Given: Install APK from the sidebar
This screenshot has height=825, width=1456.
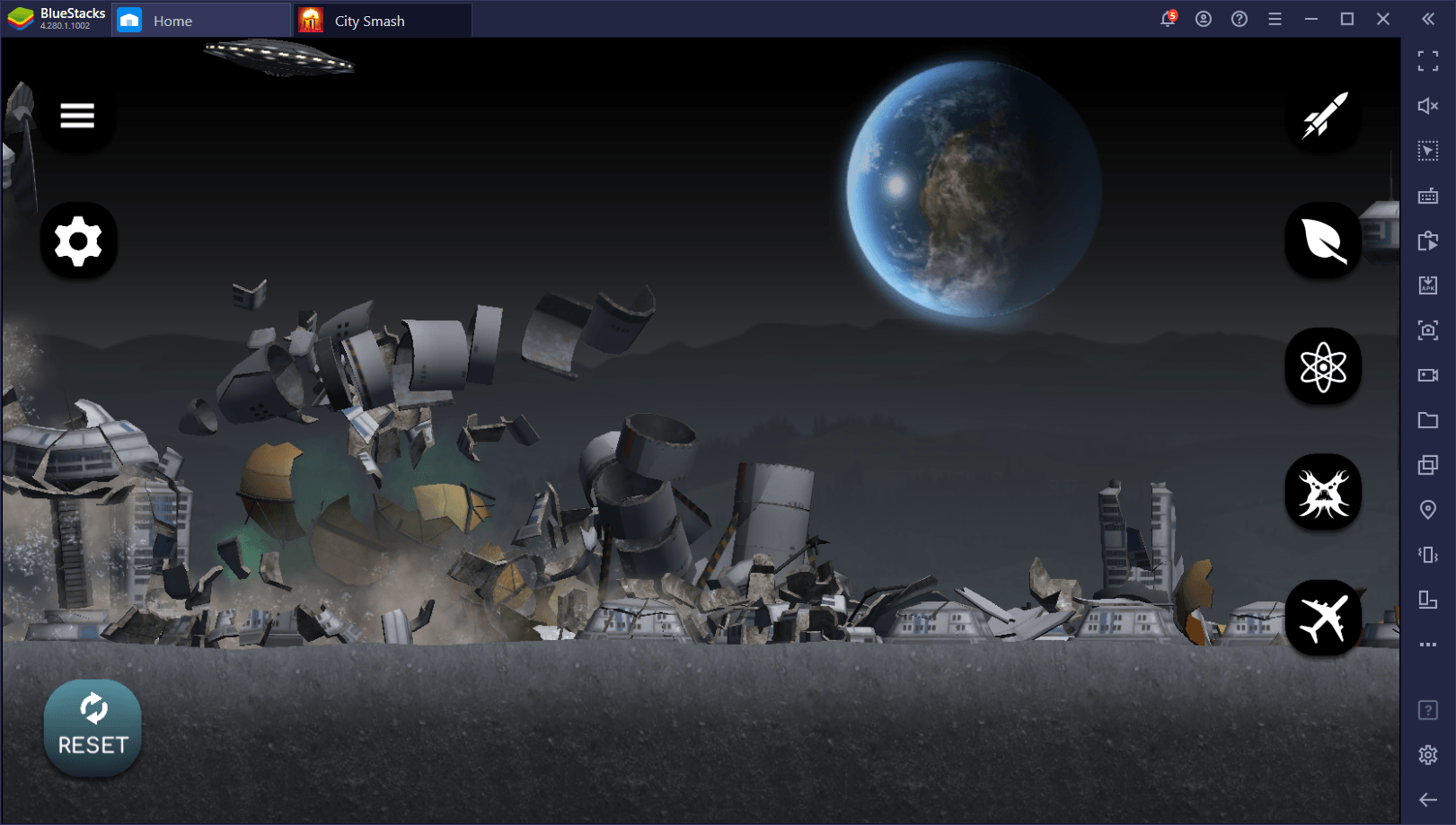Looking at the screenshot, I should click(1428, 285).
